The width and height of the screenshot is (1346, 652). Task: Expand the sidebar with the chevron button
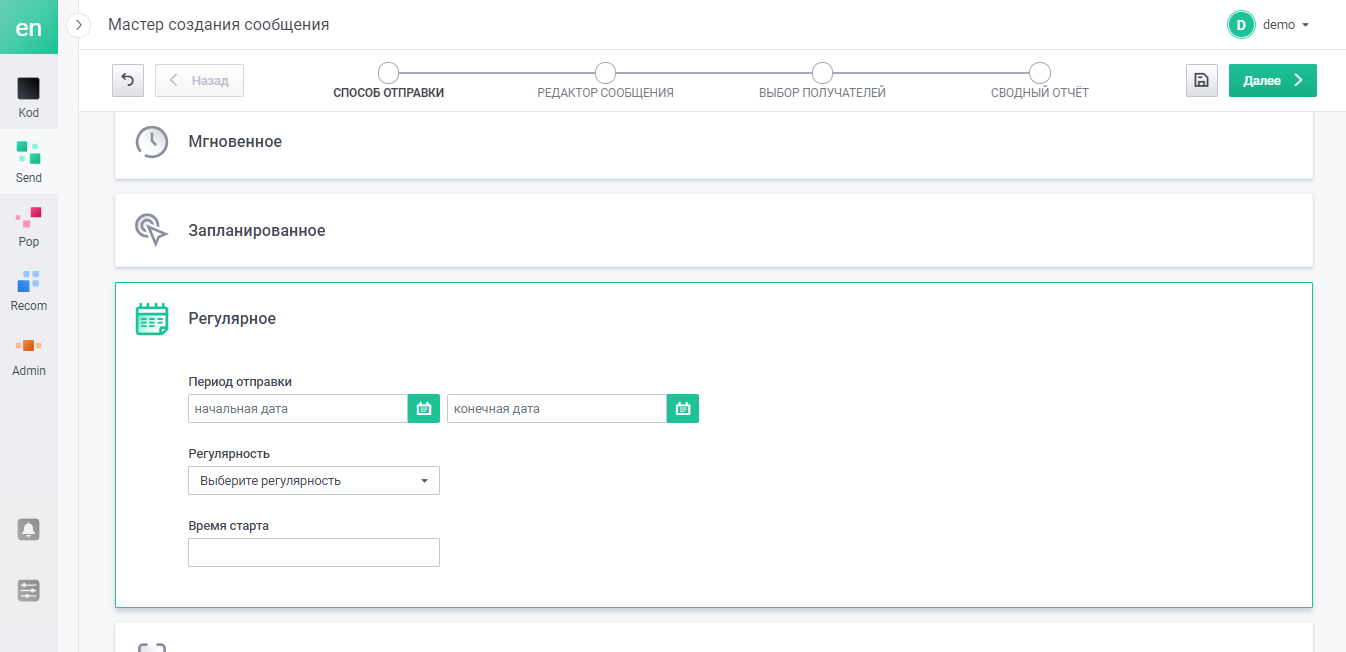click(79, 24)
